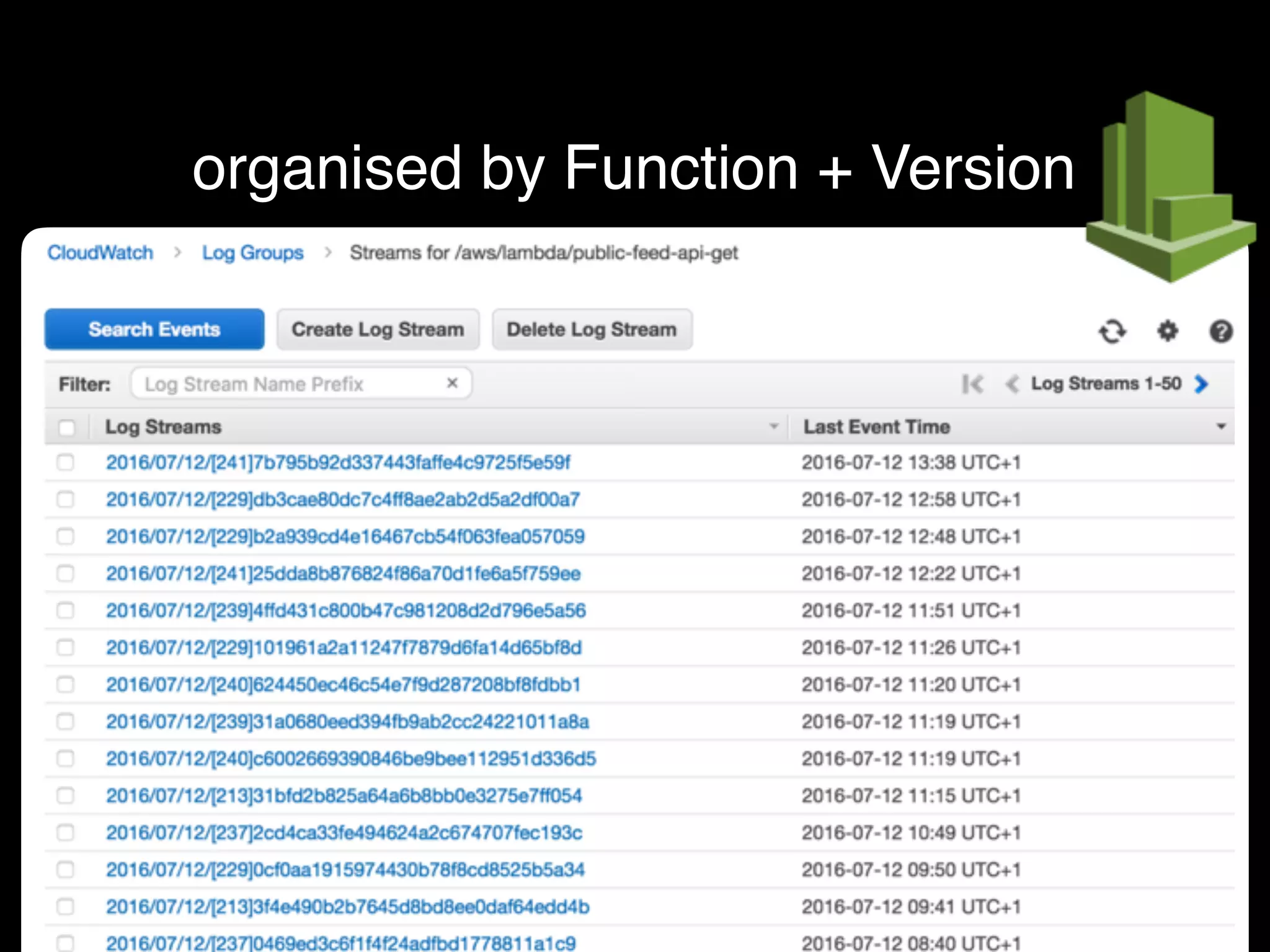Viewport: 1270px width, 952px height.
Task: Click the 'Log Streams 1-50' pagination label
Action: 1106,384
